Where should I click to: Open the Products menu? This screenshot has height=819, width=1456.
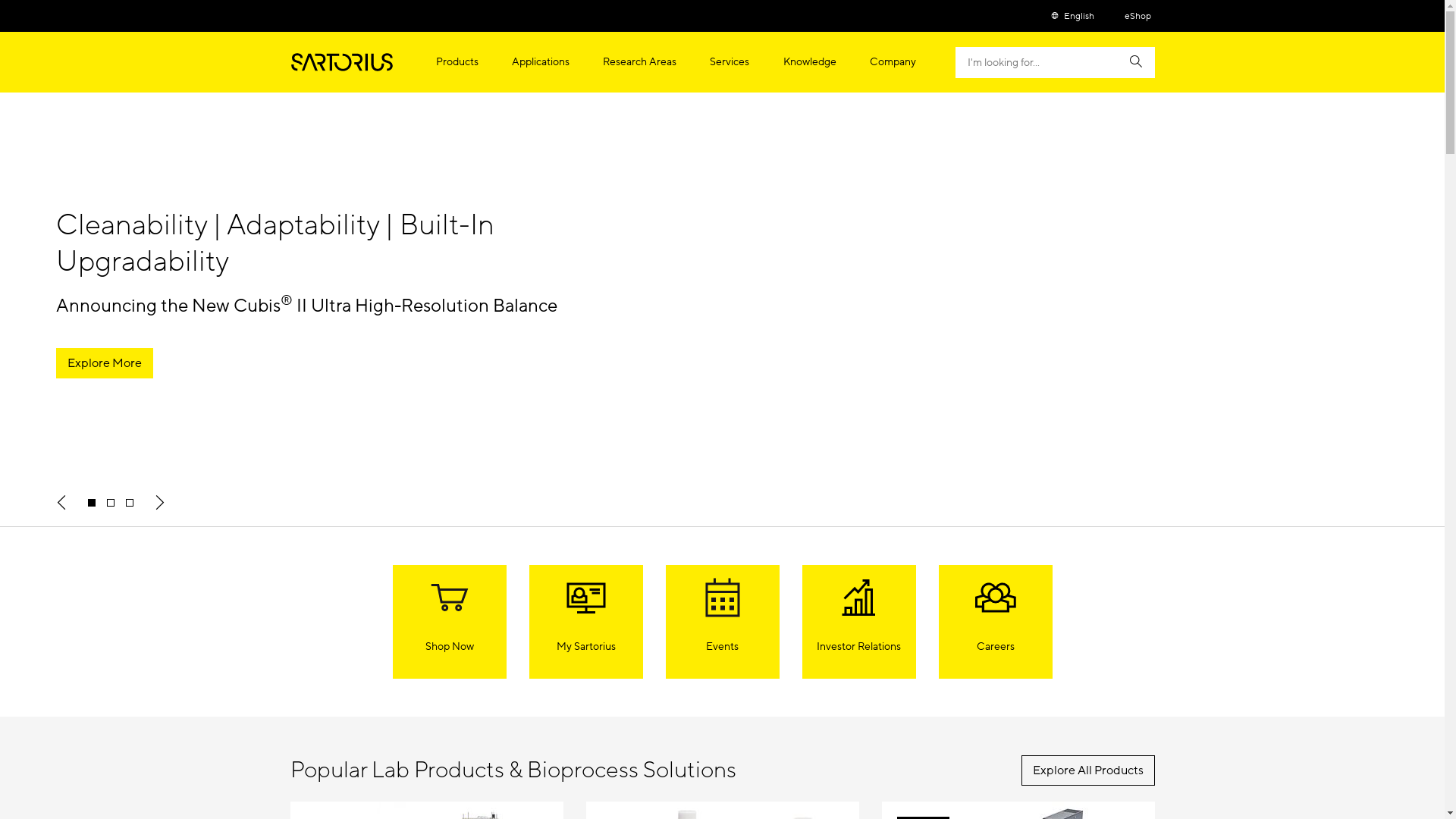tap(457, 62)
